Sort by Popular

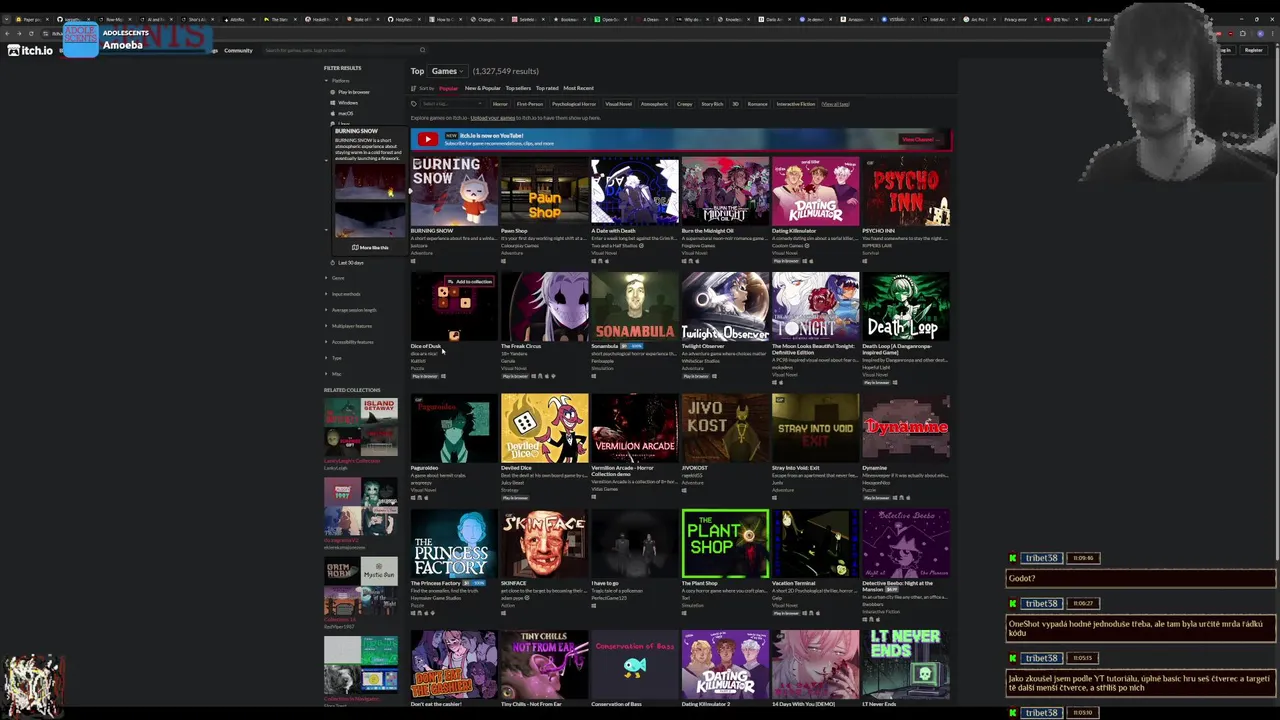pos(448,88)
